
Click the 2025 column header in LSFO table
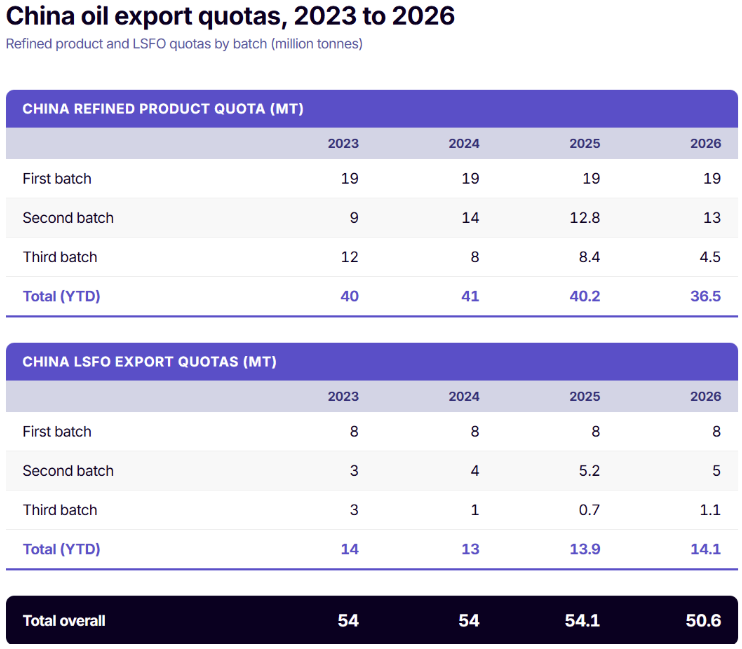(584, 396)
